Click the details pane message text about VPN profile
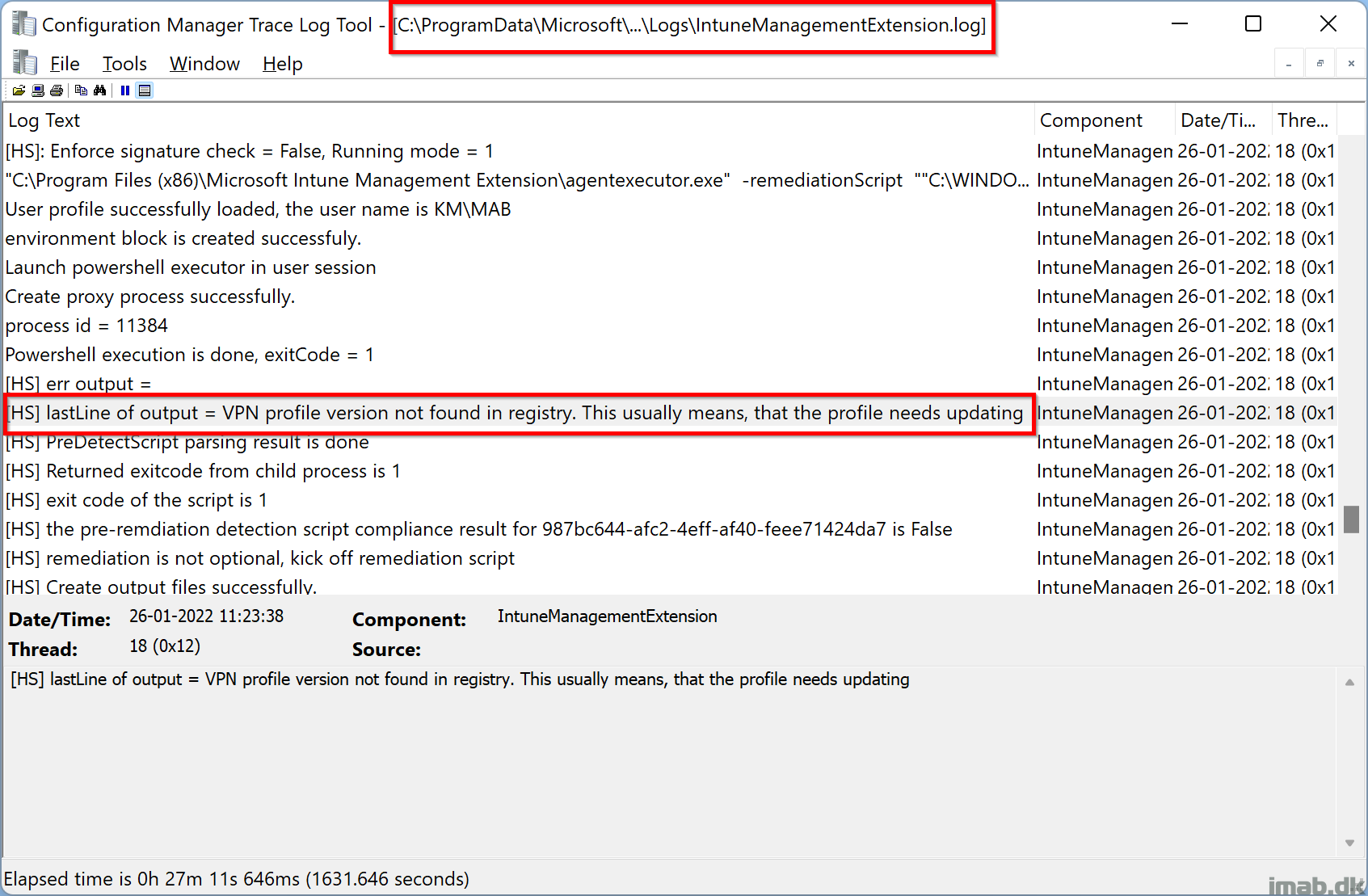Viewport: 1368px width, 896px height. pyautogui.click(x=460, y=679)
